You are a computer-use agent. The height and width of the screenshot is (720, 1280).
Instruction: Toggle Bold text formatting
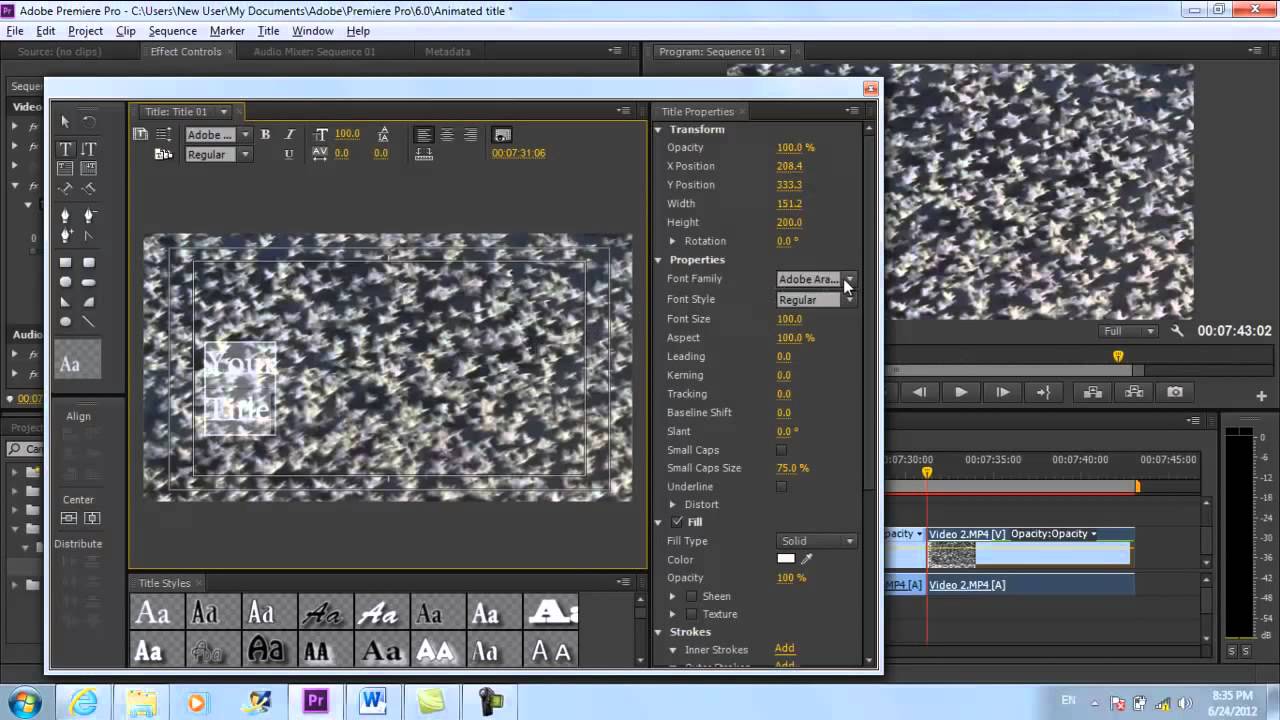point(265,134)
